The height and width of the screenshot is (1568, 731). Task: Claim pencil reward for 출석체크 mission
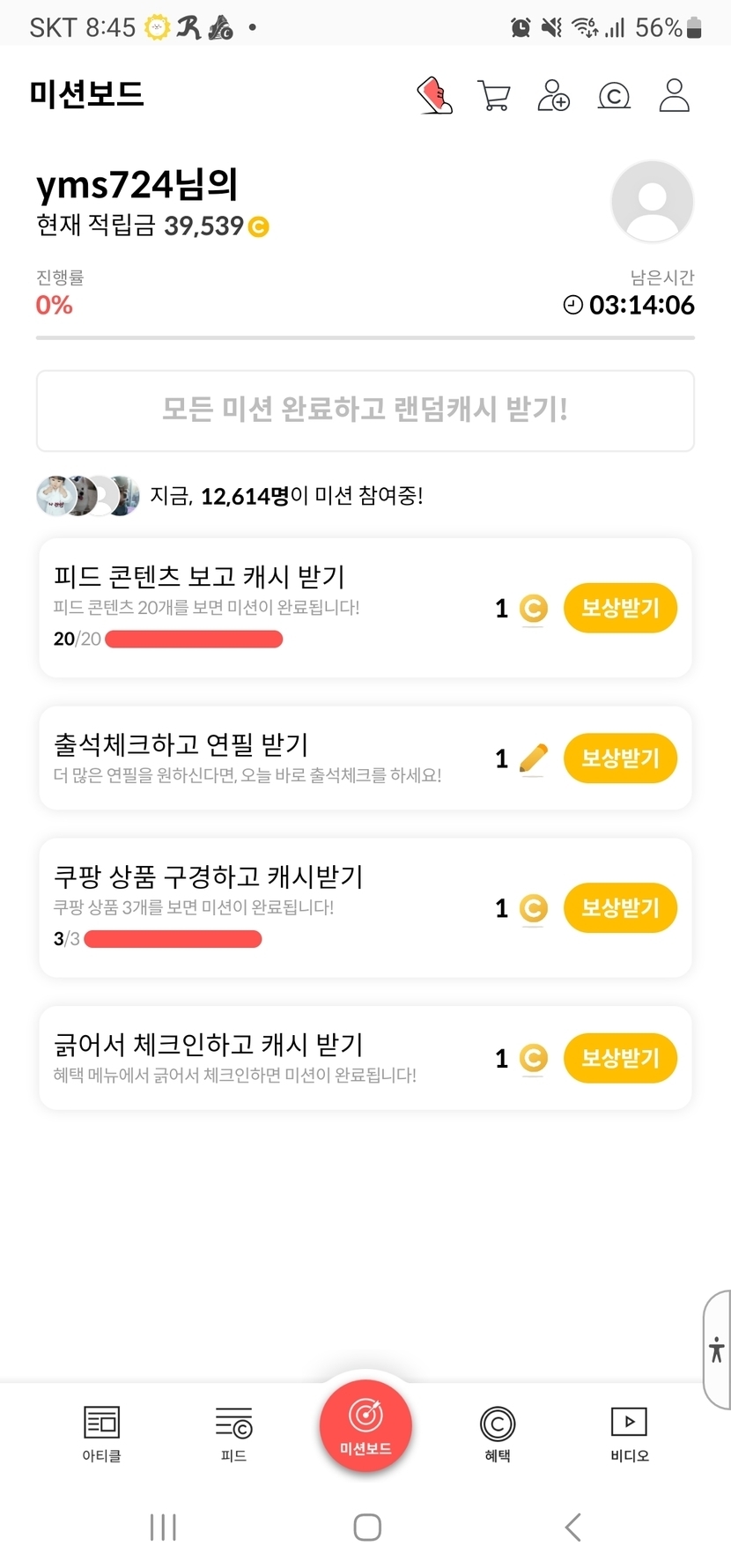click(620, 758)
